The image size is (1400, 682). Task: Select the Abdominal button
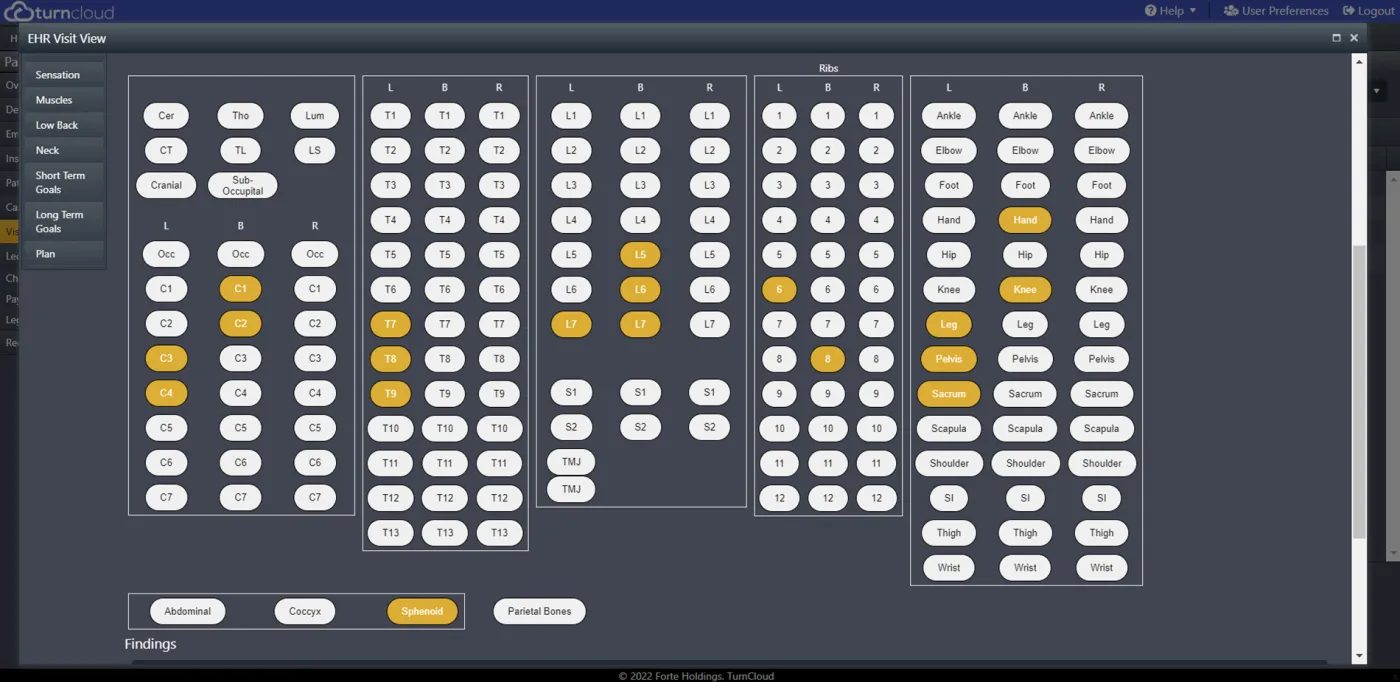click(188, 611)
